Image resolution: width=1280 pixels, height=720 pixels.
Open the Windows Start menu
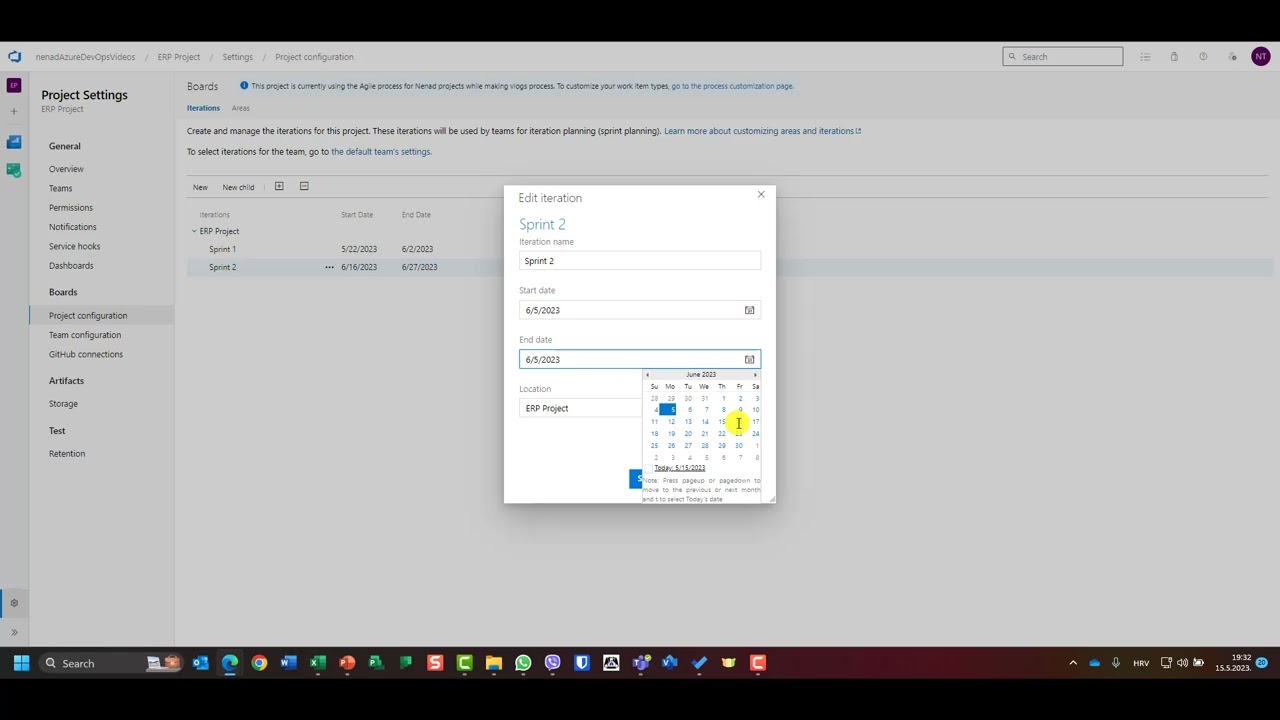coord(21,663)
